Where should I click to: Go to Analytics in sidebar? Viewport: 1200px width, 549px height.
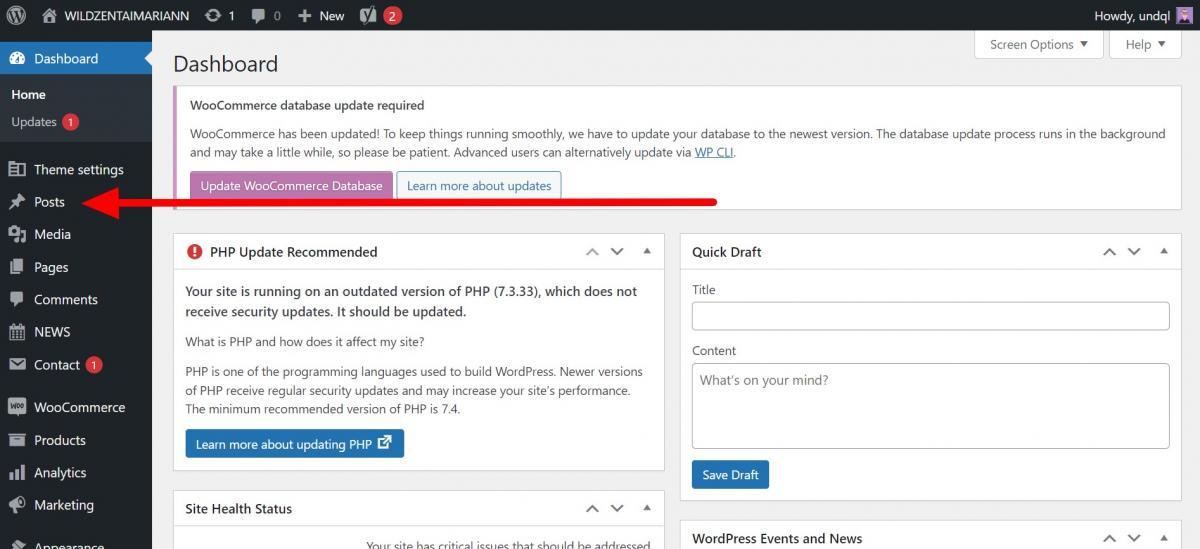click(60, 472)
